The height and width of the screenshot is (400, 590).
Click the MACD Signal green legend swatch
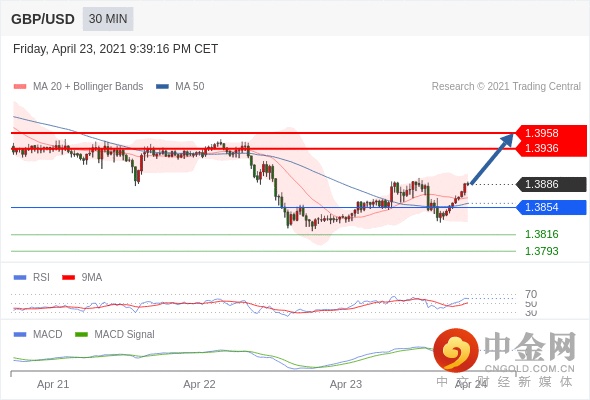click(x=81, y=335)
